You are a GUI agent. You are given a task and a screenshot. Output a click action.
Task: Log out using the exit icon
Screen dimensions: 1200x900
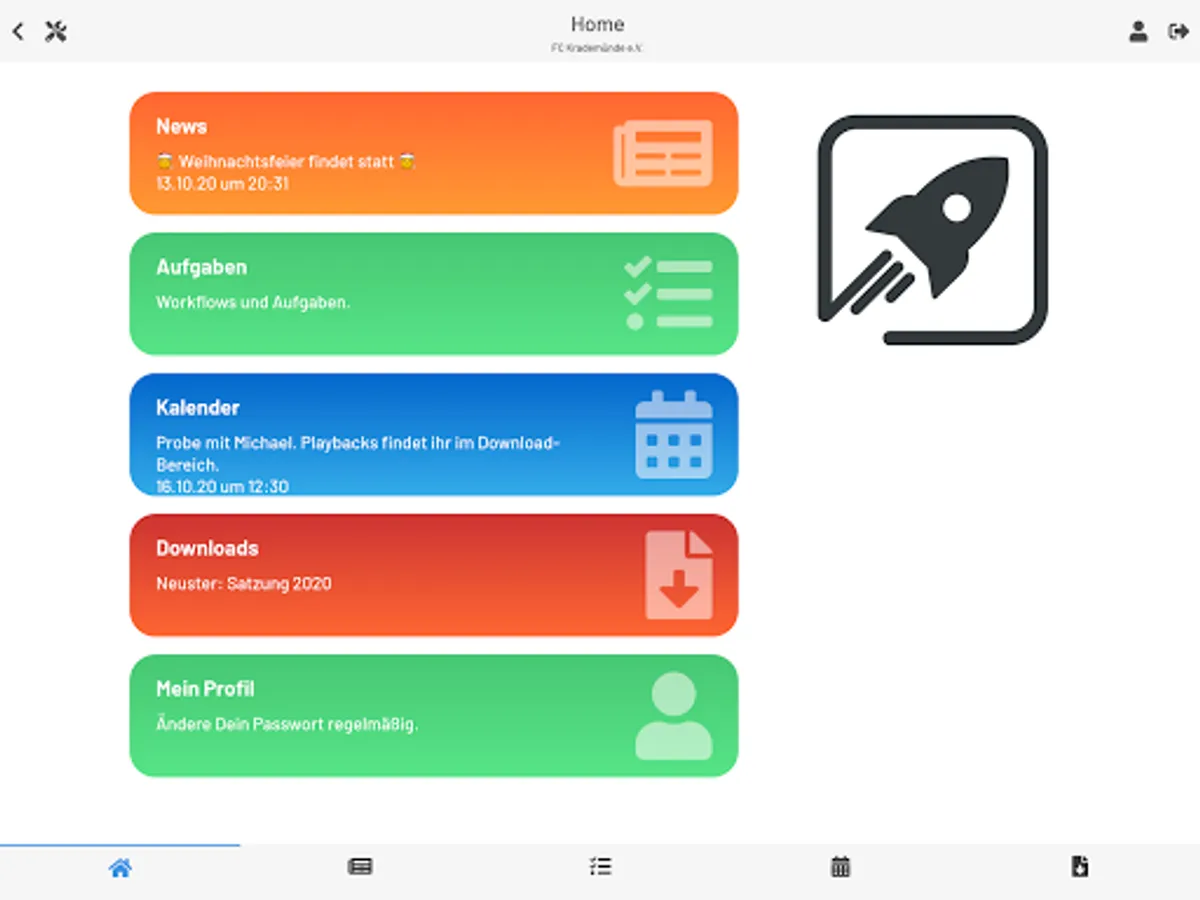click(1178, 32)
